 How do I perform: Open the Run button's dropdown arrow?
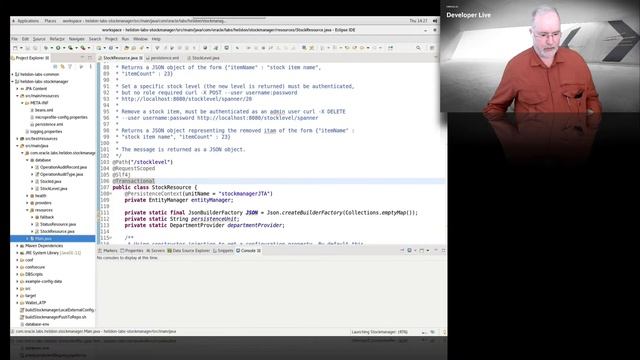[x=63, y=48]
